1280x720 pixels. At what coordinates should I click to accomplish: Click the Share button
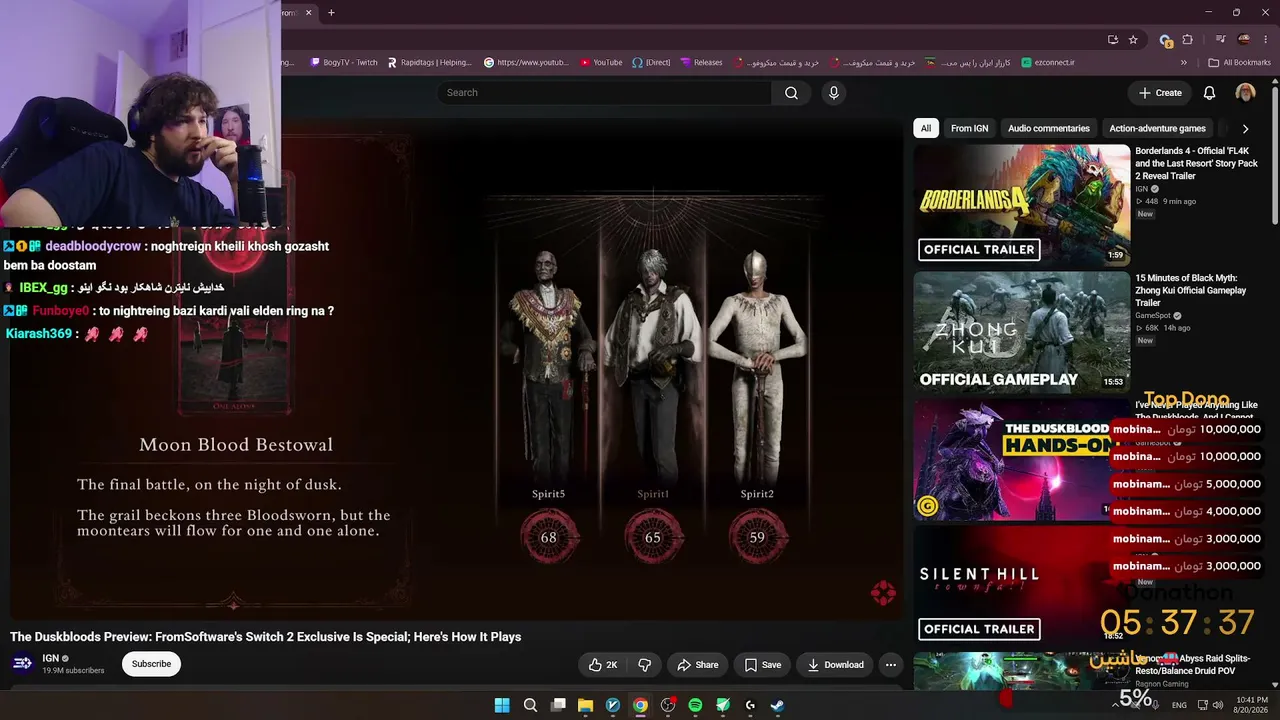coord(698,665)
